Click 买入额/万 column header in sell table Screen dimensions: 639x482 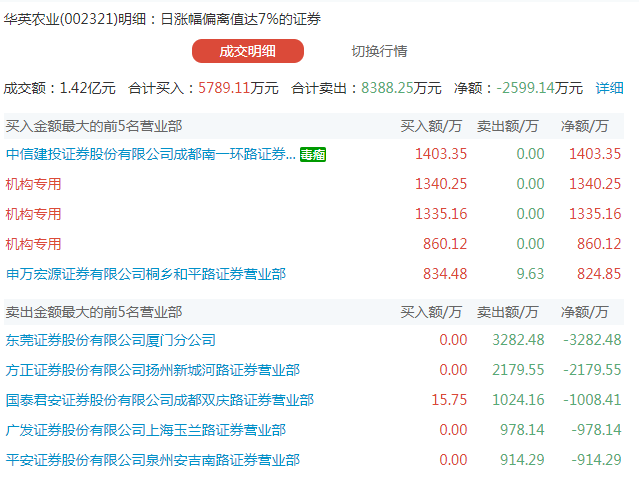[431, 312]
